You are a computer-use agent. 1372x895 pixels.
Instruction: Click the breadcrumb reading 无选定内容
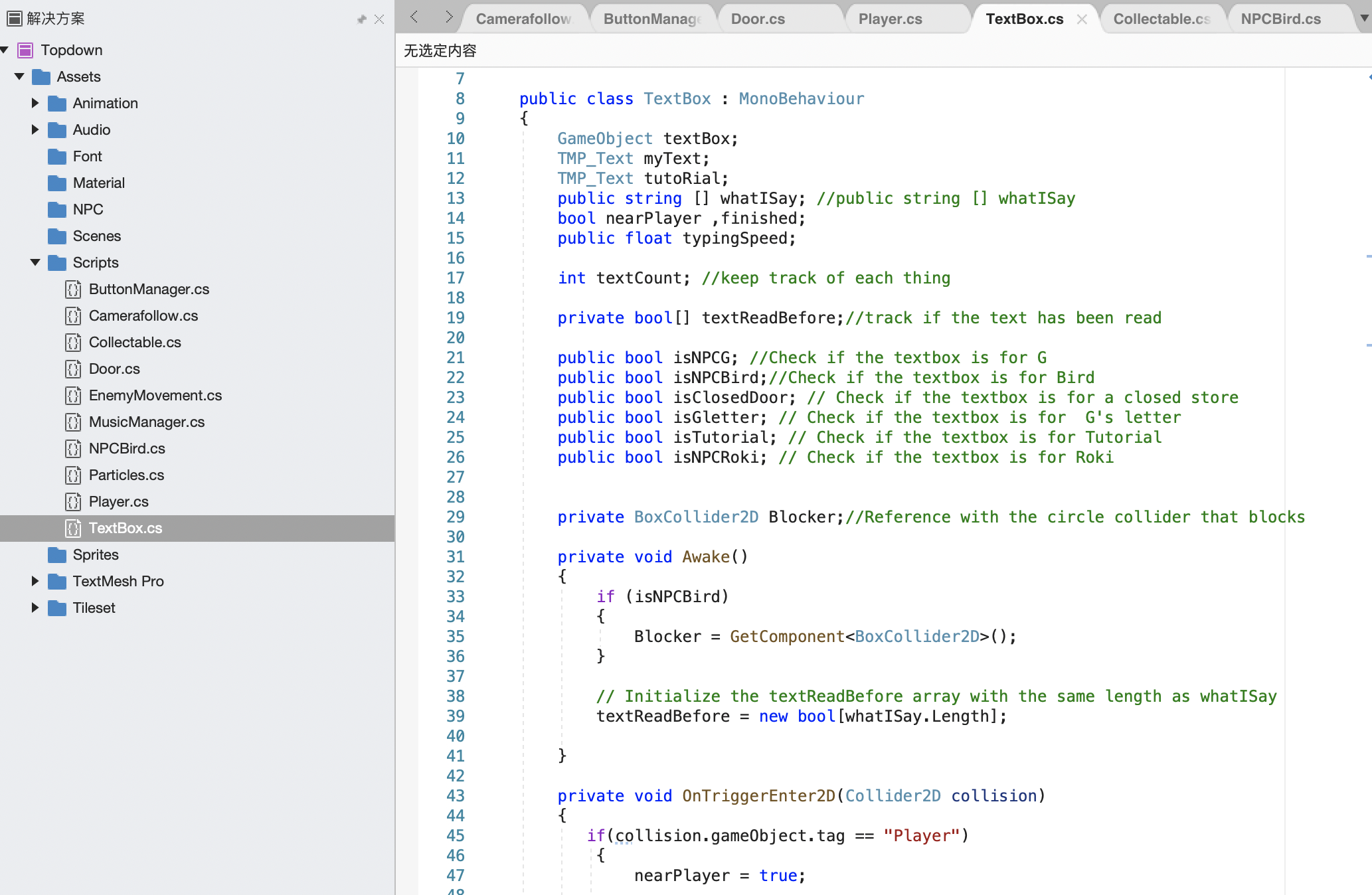click(x=440, y=51)
